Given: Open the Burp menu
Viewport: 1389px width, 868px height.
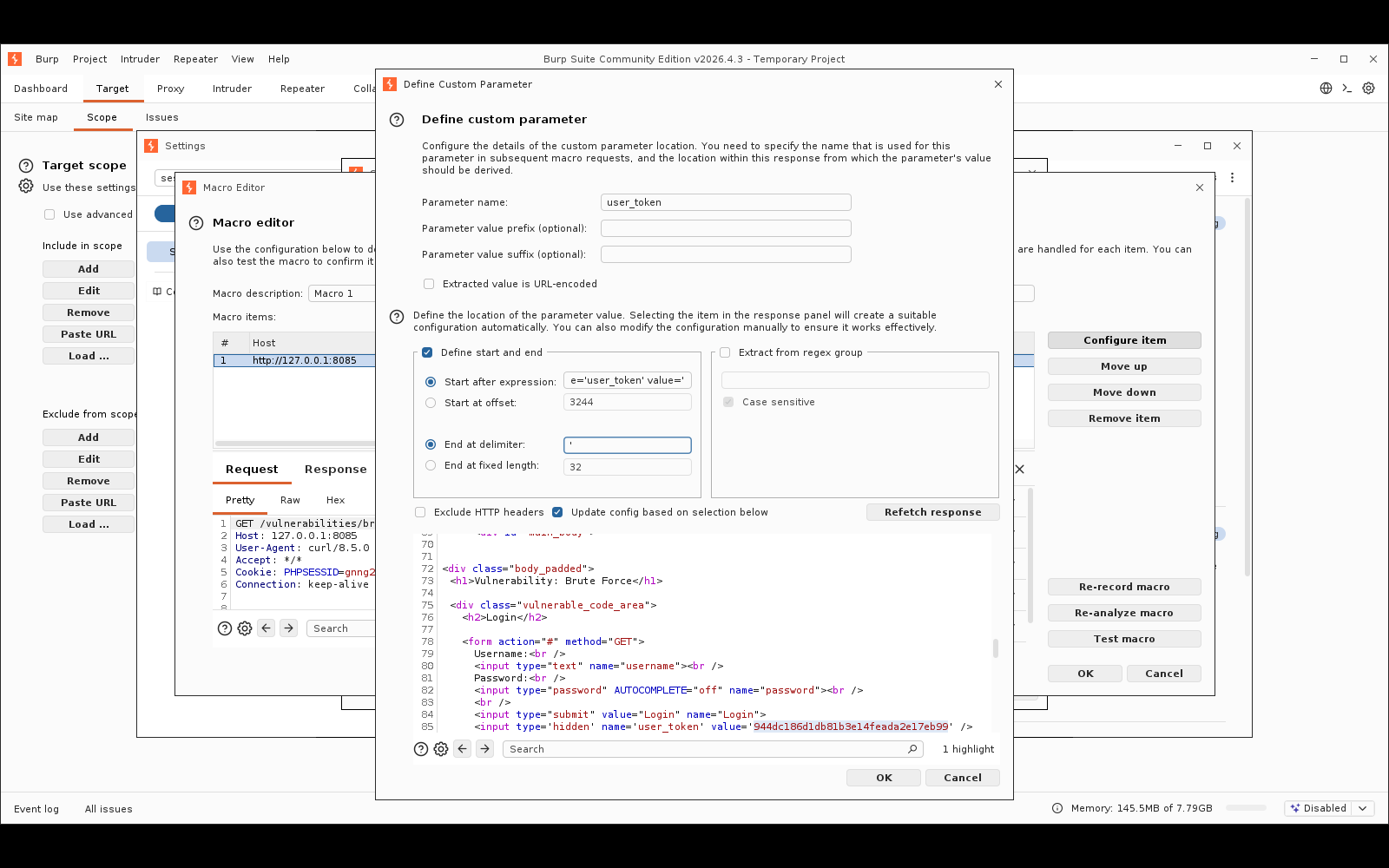Looking at the screenshot, I should point(47,59).
